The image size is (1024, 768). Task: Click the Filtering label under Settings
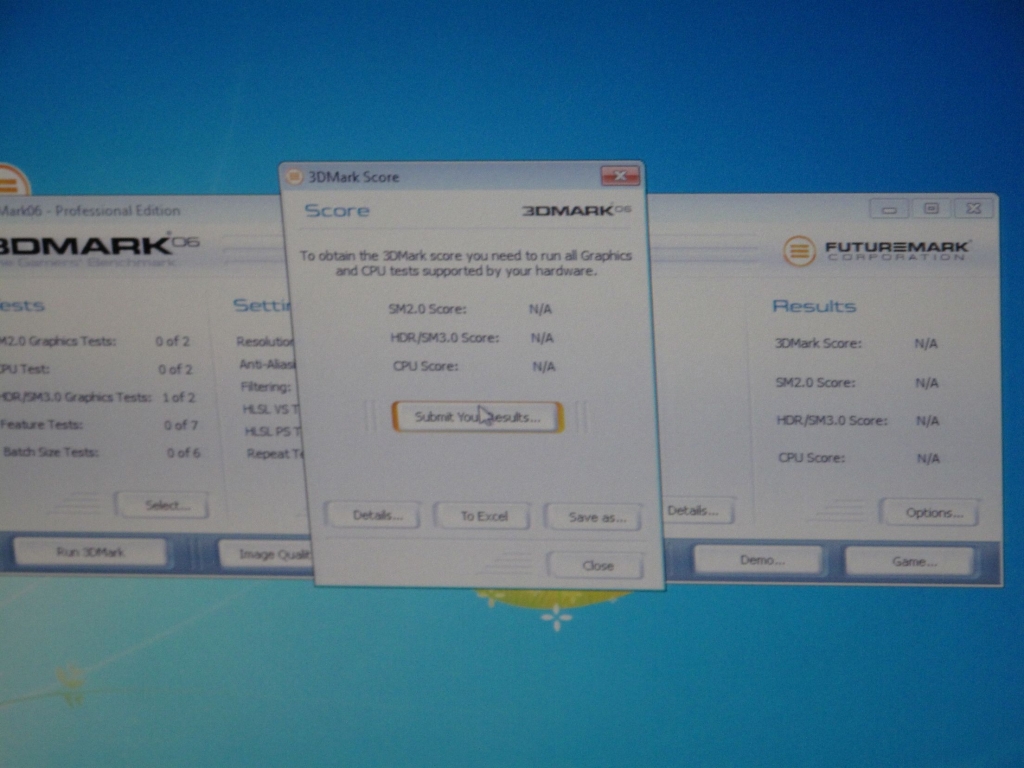click(x=266, y=387)
